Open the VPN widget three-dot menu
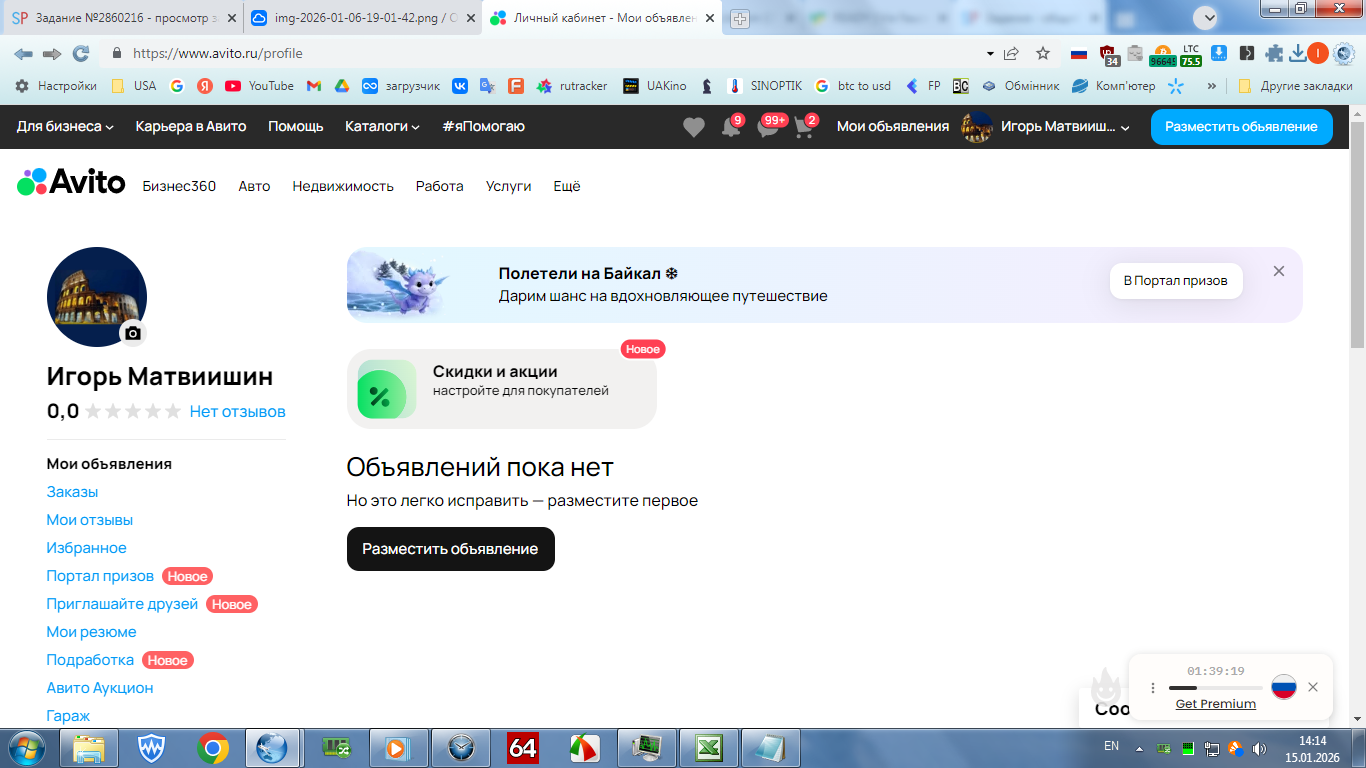1366x768 pixels. click(1152, 688)
